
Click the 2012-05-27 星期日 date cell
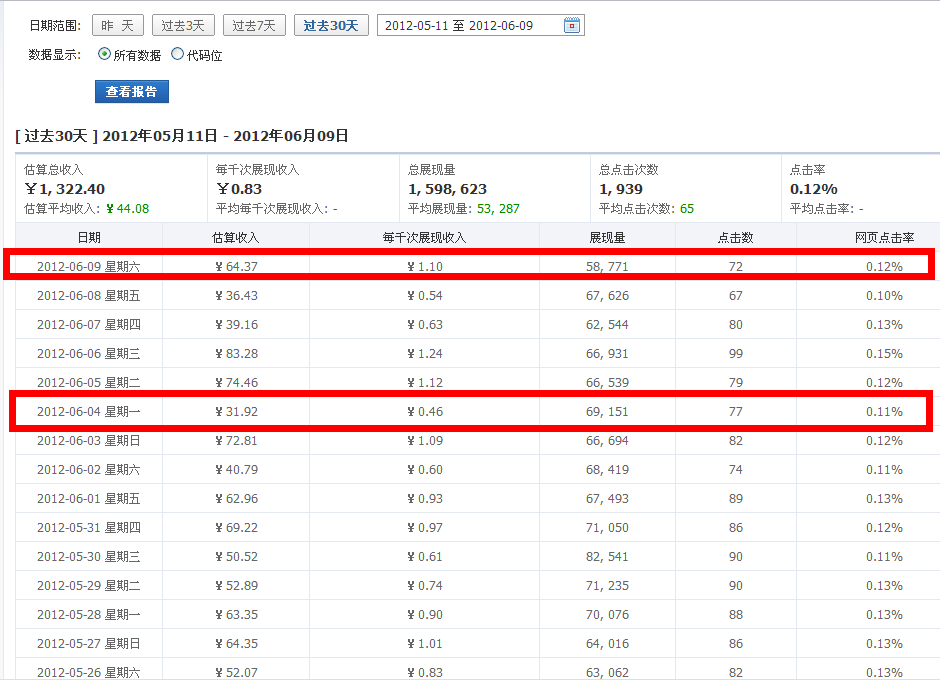coord(89,643)
